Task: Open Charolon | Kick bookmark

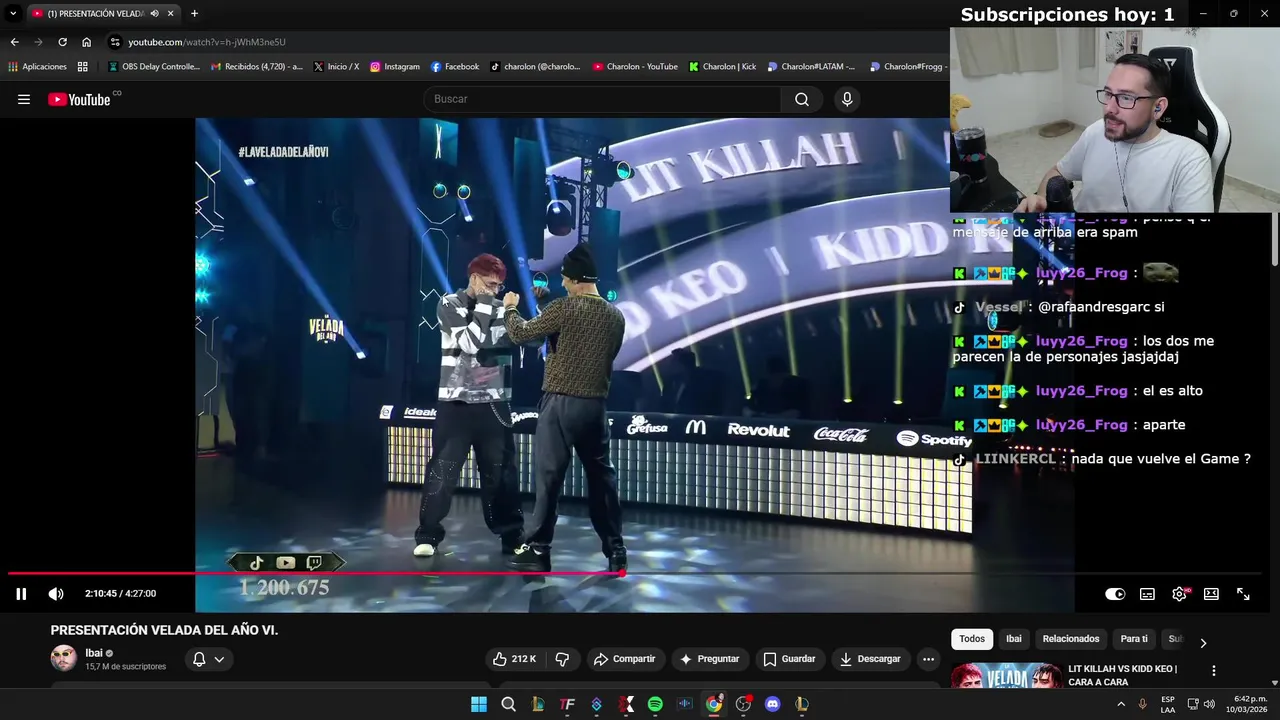Action: [722, 67]
